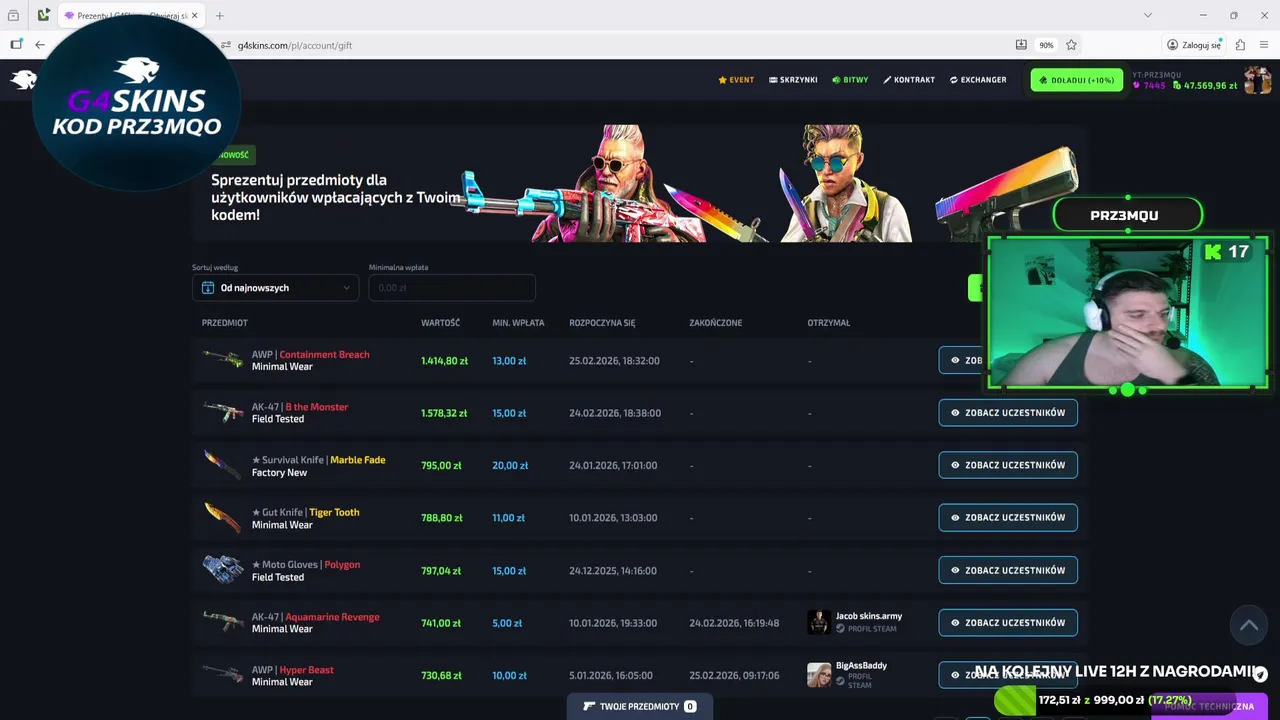View participants for Survival Knife Marble Fade

click(1008, 465)
